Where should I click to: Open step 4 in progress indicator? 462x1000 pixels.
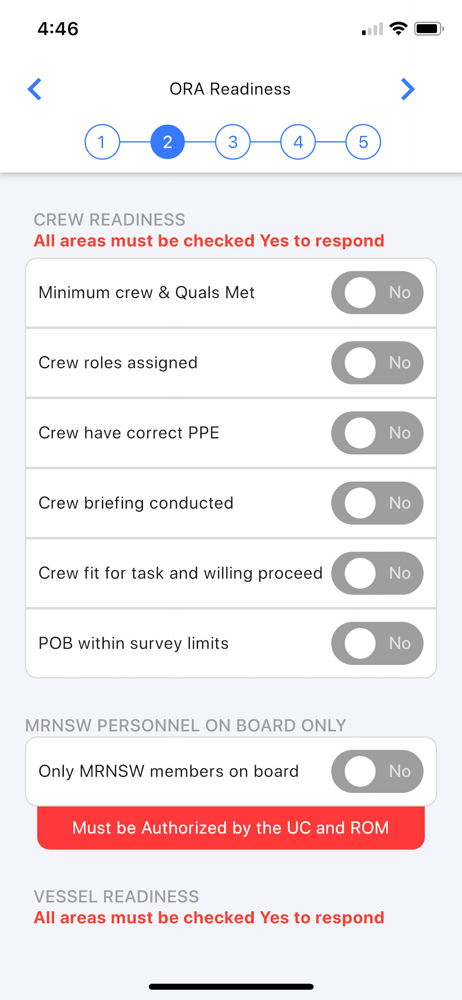(x=298, y=142)
